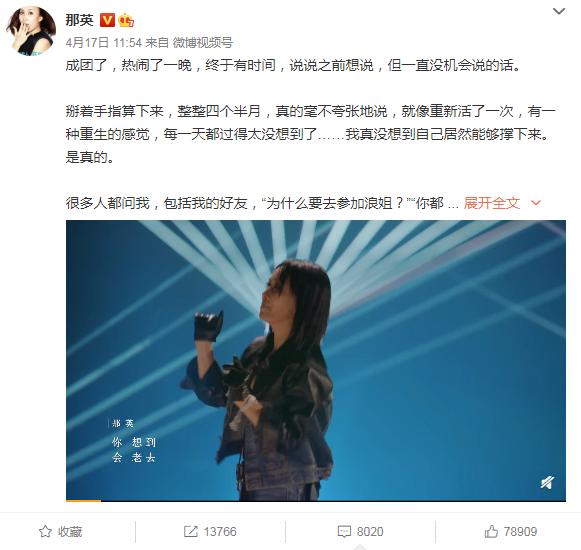Viewport: 581px width, 550px height.
Task: Click the 微博视频号 source link
Action: pos(203,43)
